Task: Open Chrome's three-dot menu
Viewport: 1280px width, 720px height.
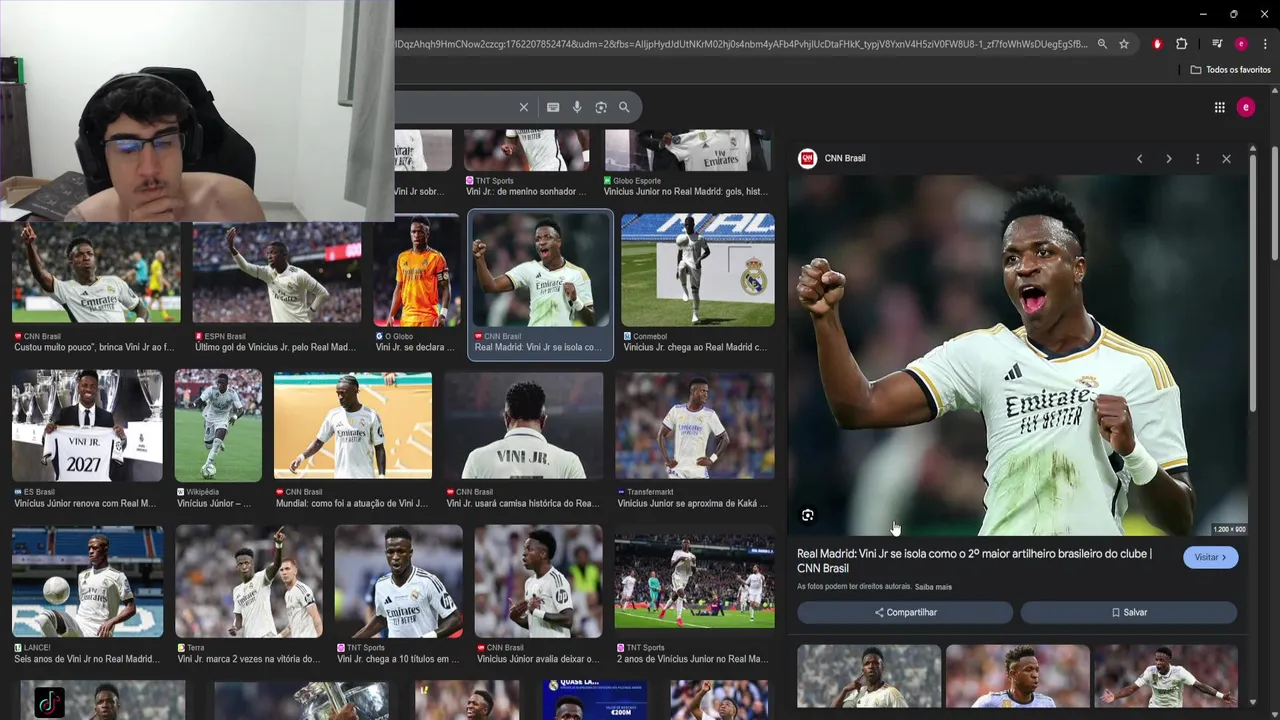Action: [1265, 44]
